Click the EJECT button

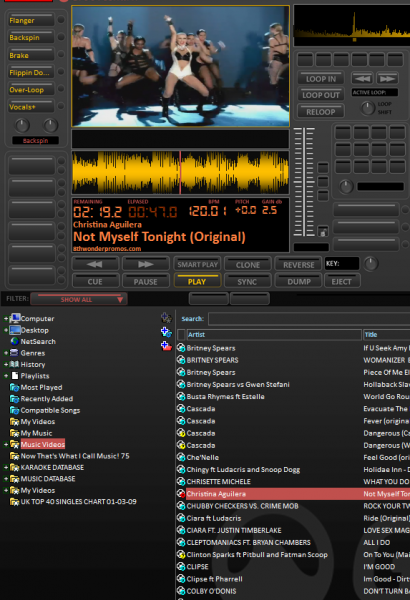[341, 281]
